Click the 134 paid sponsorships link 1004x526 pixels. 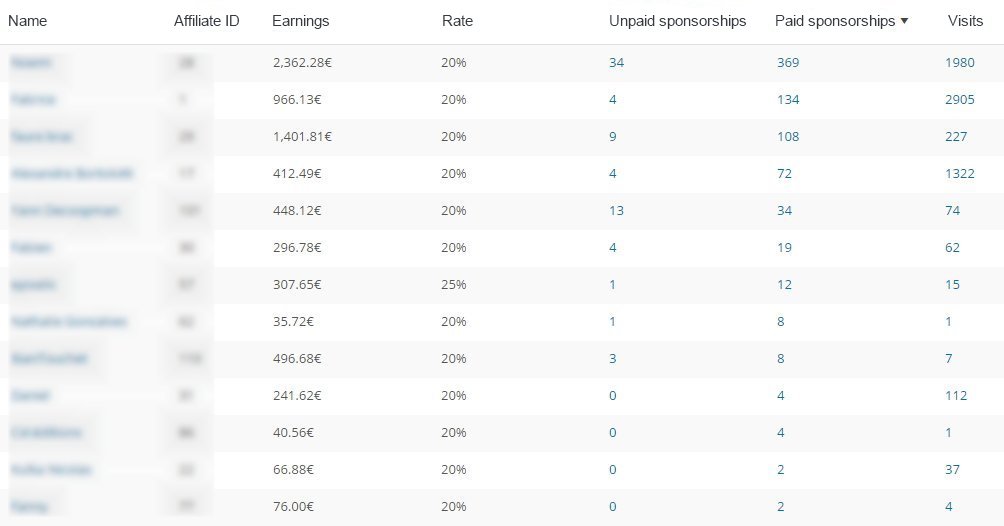click(788, 100)
